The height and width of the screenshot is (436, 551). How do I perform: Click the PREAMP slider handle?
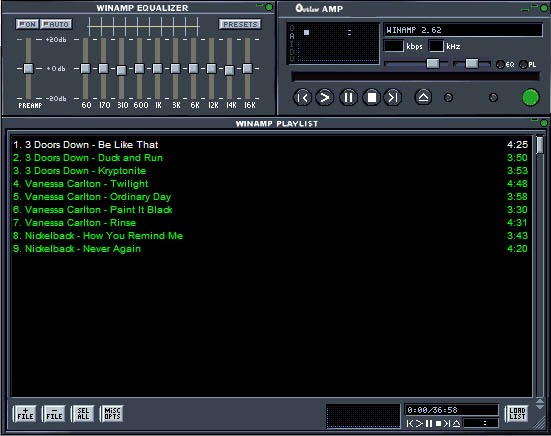click(x=28, y=69)
